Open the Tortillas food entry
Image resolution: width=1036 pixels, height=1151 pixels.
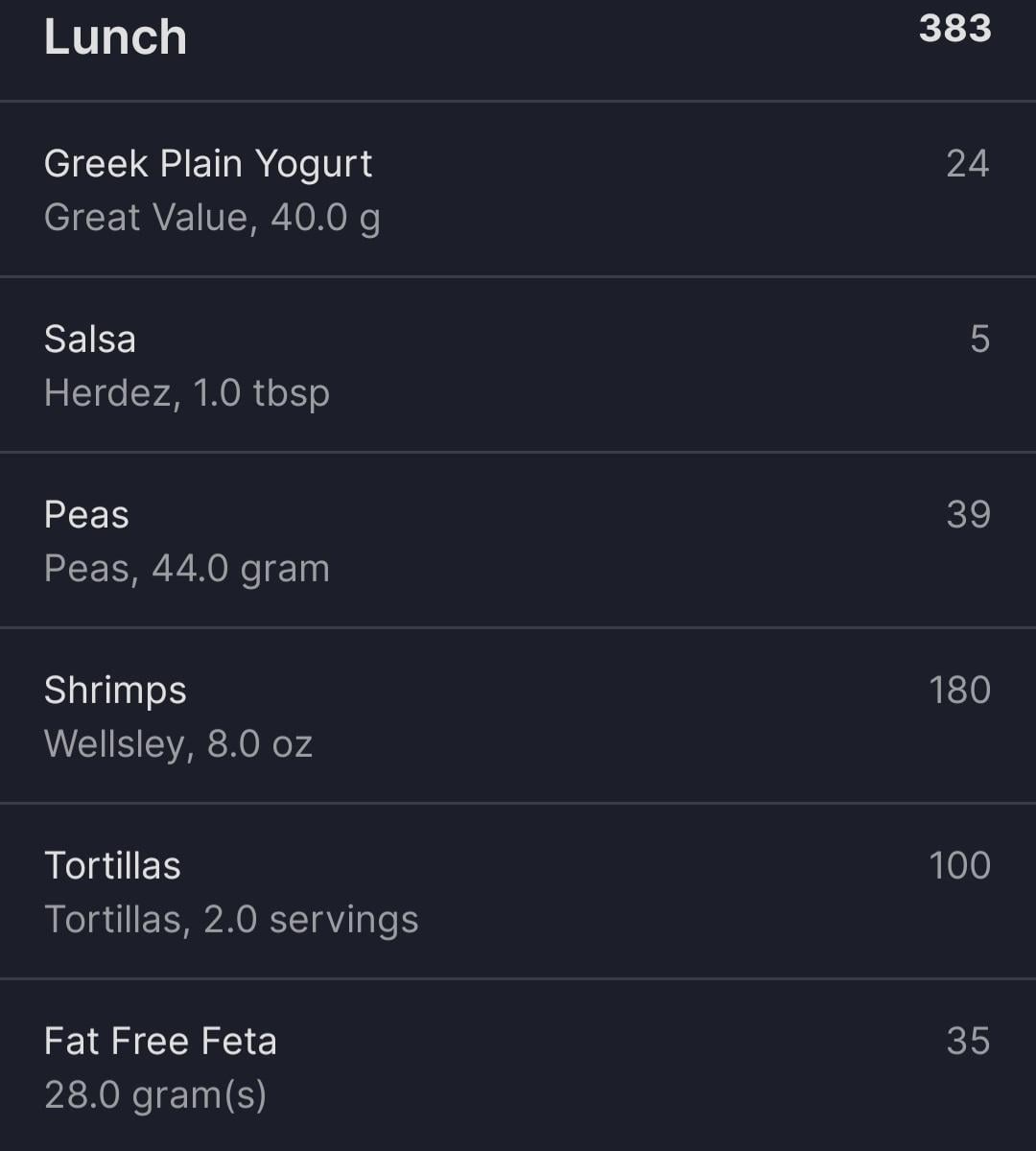(x=518, y=891)
